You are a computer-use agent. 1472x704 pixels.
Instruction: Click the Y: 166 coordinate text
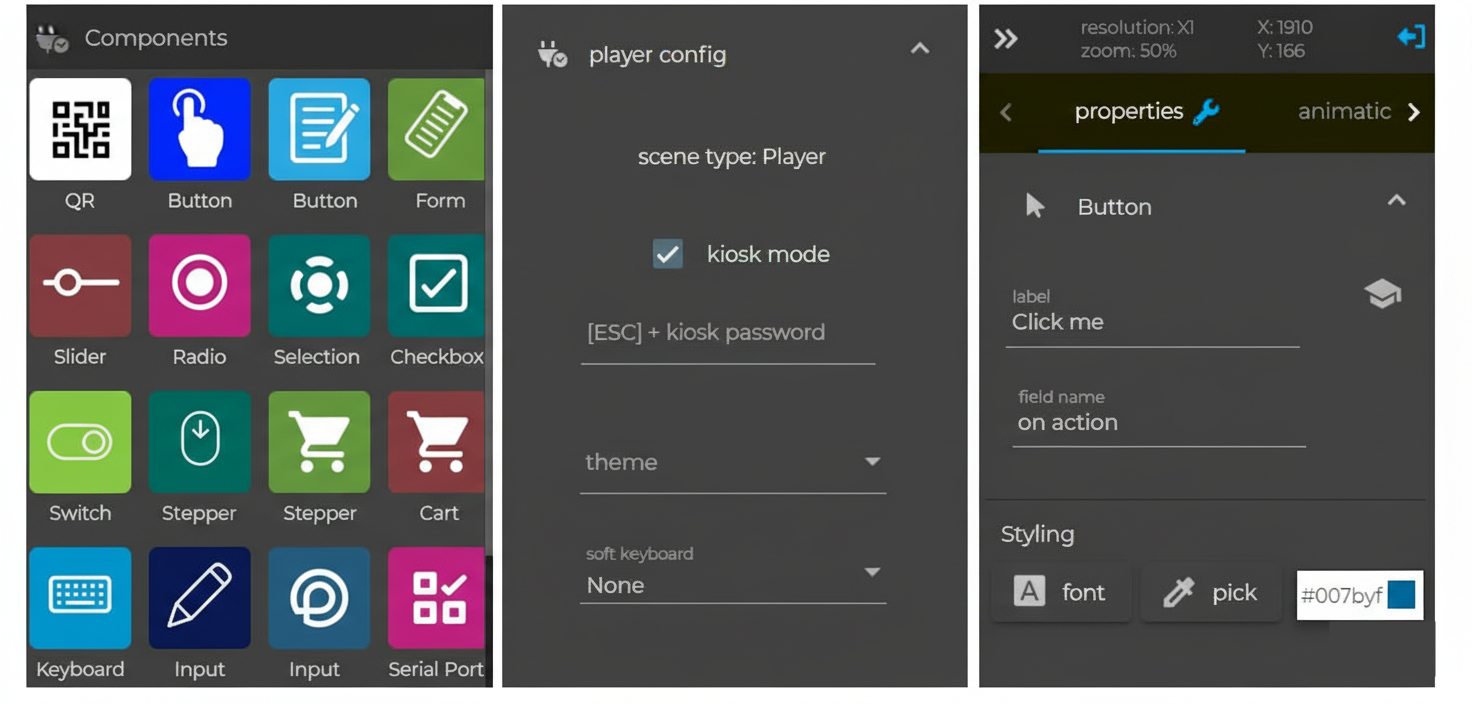(x=1280, y=51)
